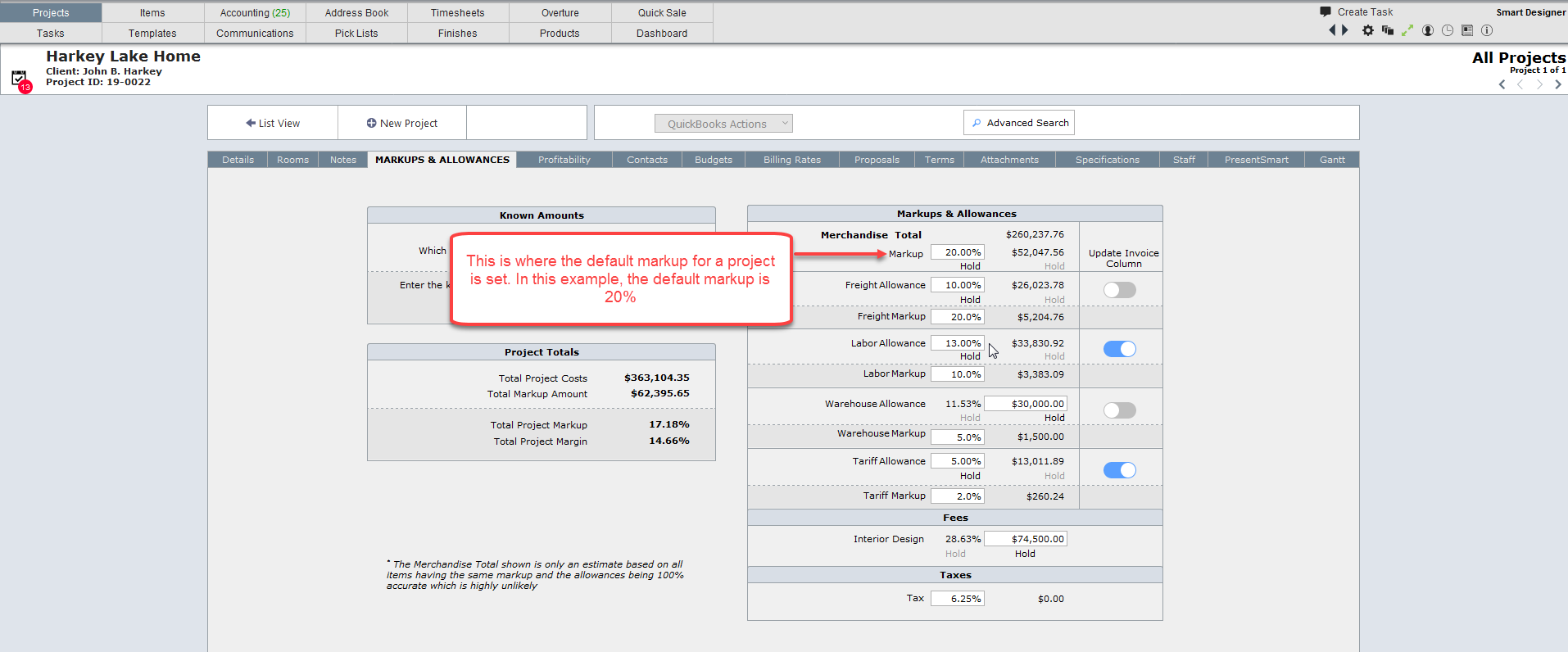Open the Address Book menu
This screenshot has width=1568, height=652.
pyautogui.click(x=356, y=12)
